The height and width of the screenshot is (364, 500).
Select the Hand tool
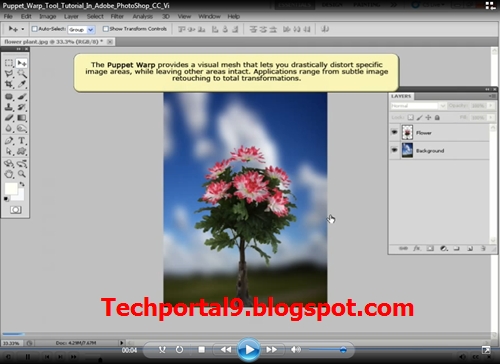[9, 174]
